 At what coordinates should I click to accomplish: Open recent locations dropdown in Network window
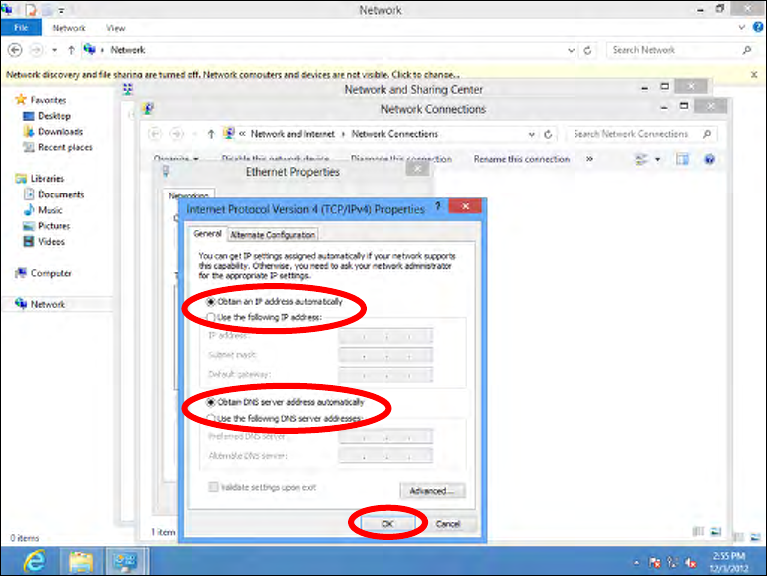coord(54,50)
